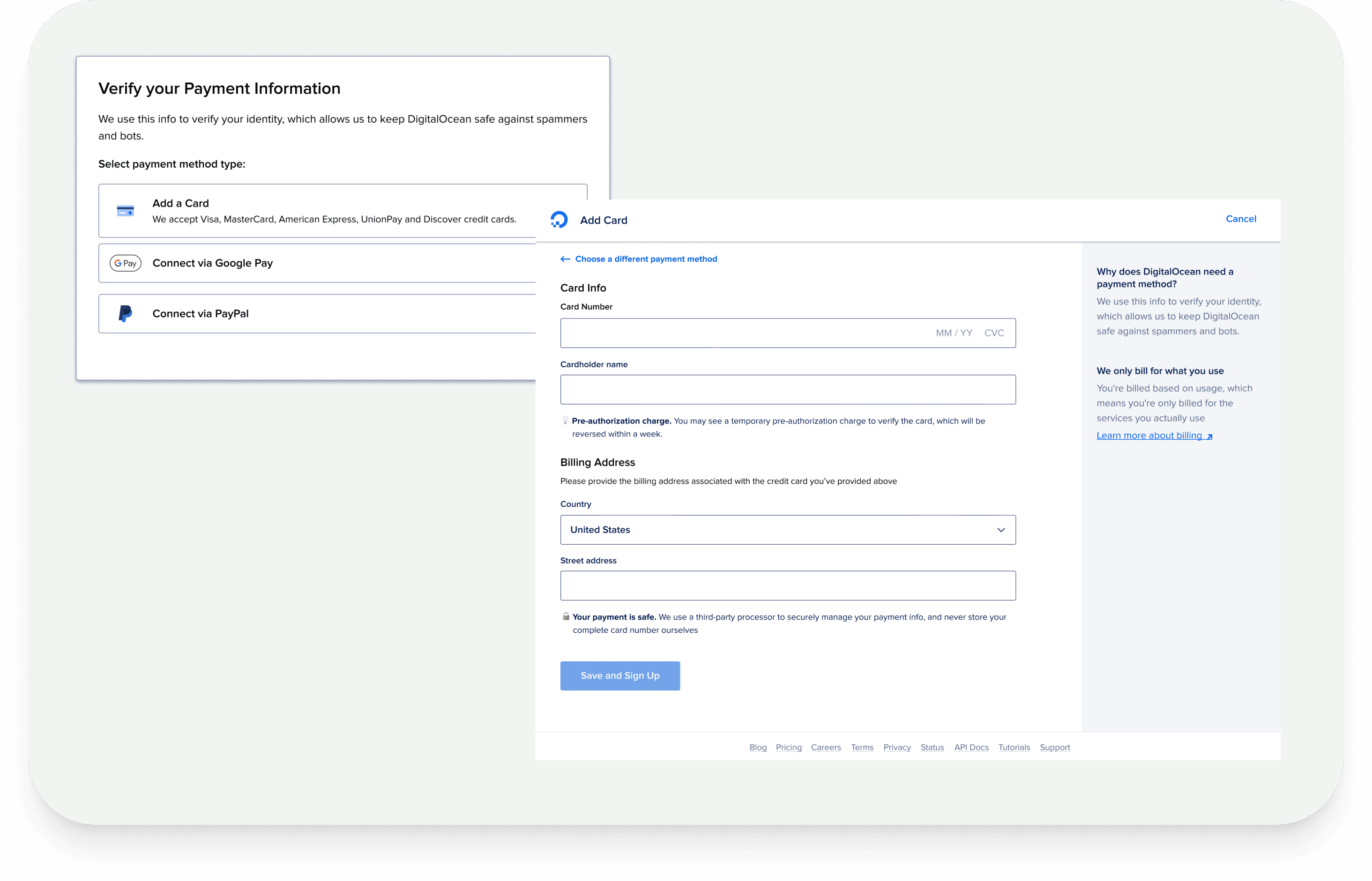Open the Careers footer link
This screenshot has height=881, width=1372.
pyautogui.click(x=825, y=747)
